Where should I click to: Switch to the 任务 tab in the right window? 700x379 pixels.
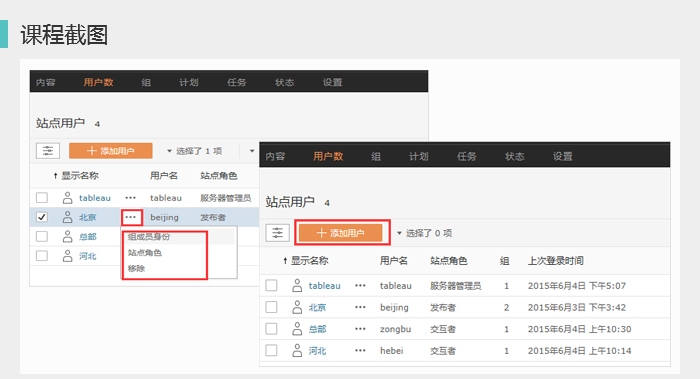(467, 156)
